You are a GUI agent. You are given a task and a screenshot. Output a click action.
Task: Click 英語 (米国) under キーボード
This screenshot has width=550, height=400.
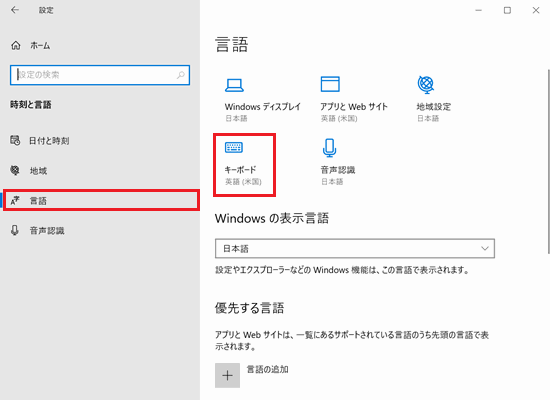(243, 182)
